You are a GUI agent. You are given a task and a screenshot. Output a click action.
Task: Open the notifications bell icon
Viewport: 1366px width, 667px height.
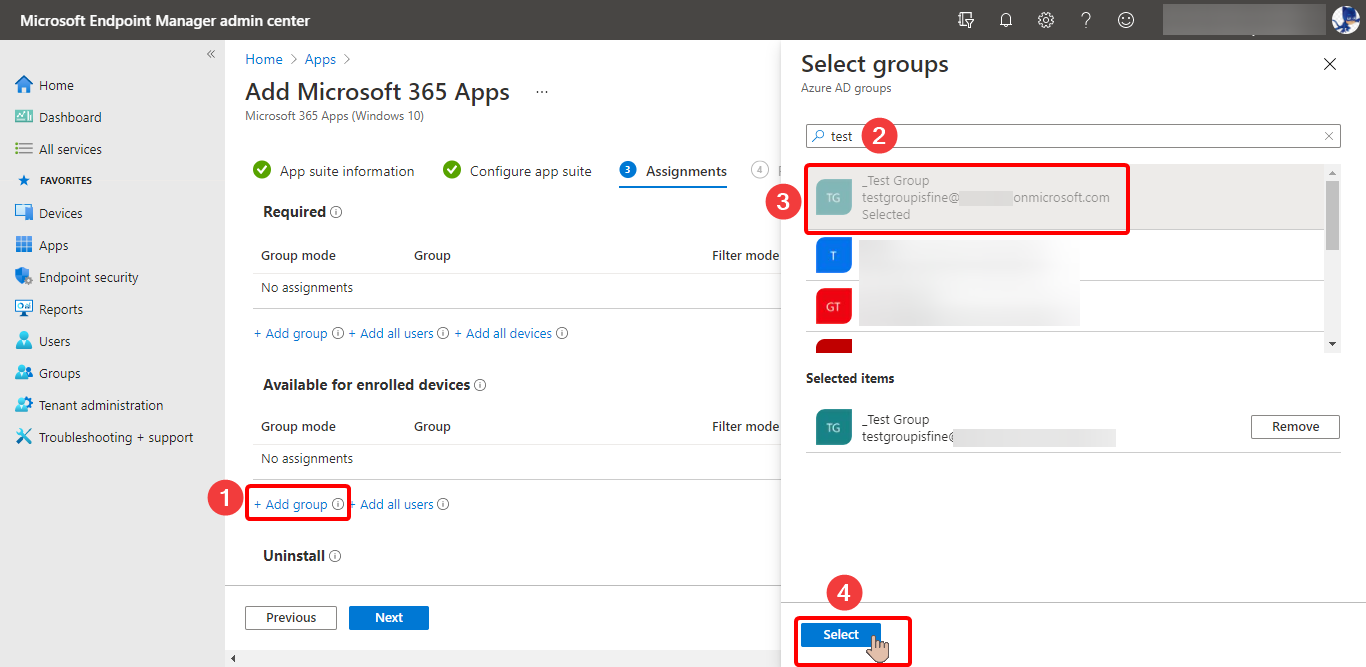[x=1006, y=20]
